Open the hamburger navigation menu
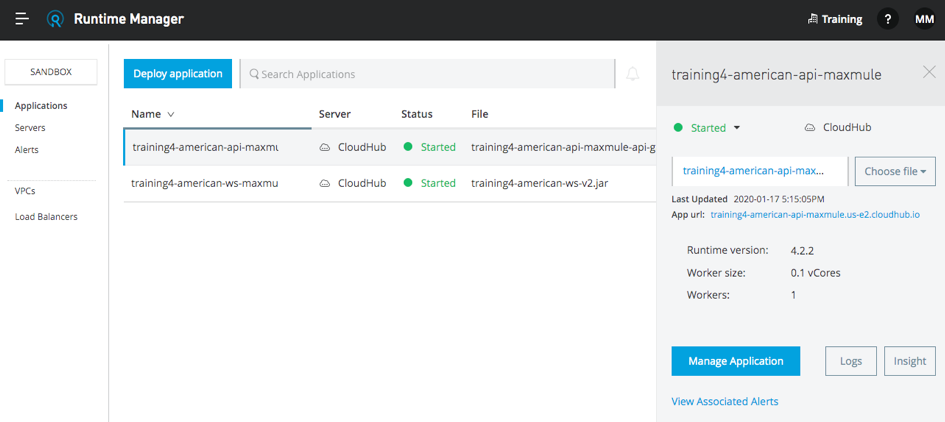This screenshot has width=945, height=422. point(22,19)
